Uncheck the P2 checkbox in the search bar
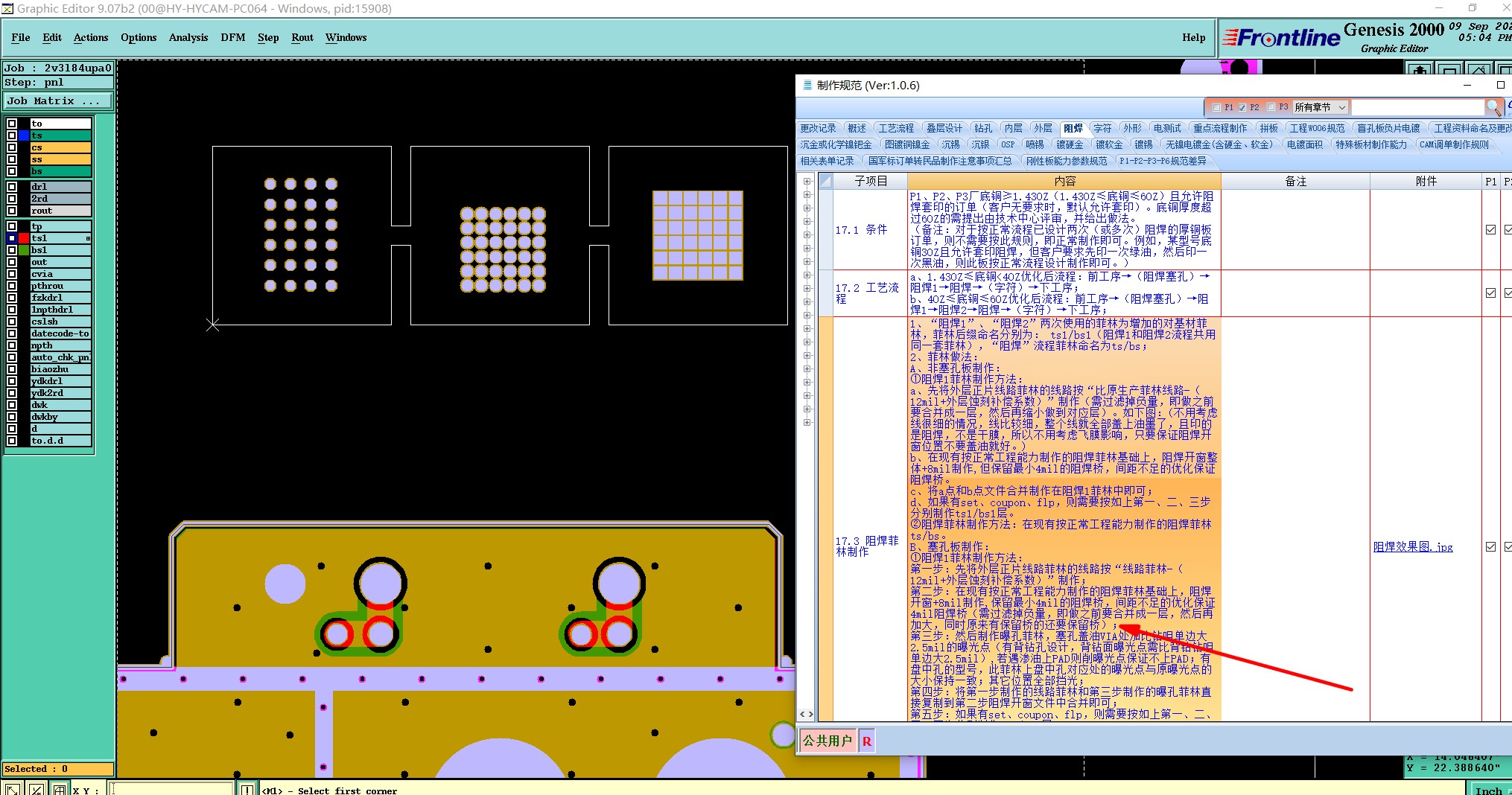Image resolution: width=1512 pixels, height=795 pixels. pyautogui.click(x=1242, y=107)
